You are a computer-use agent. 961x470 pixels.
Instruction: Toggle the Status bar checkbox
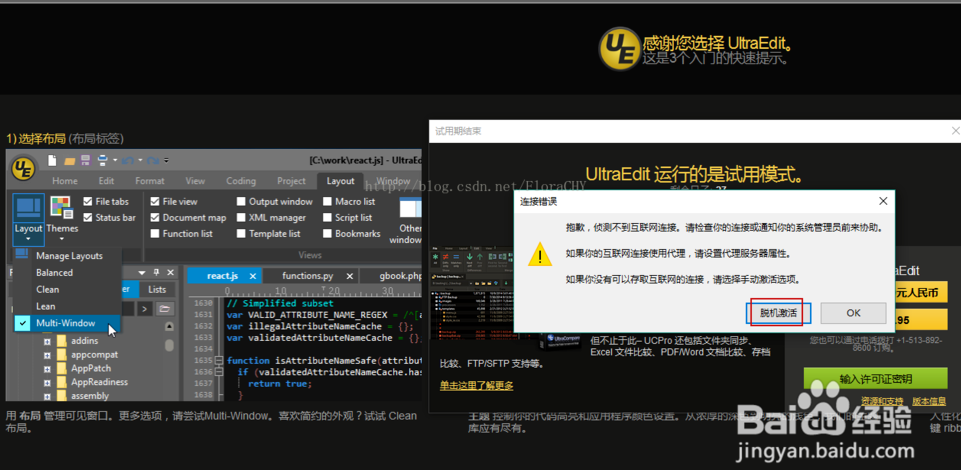coord(88,217)
